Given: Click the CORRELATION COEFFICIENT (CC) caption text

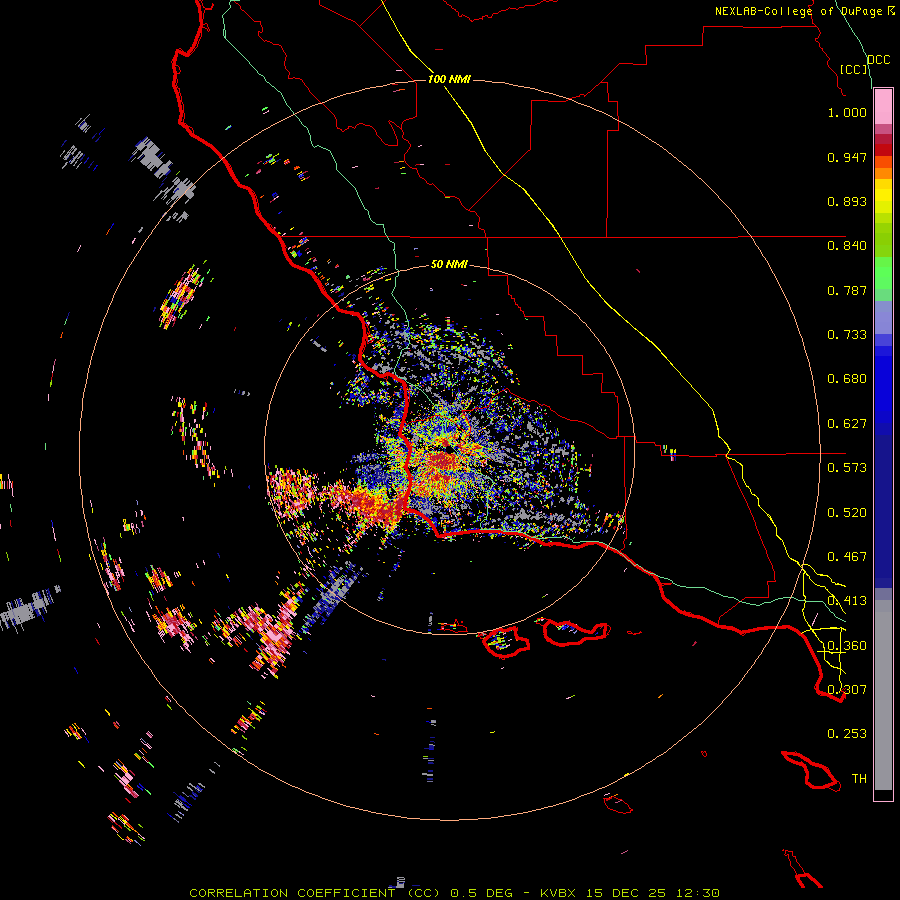Looking at the screenshot, I should [x=315, y=893].
